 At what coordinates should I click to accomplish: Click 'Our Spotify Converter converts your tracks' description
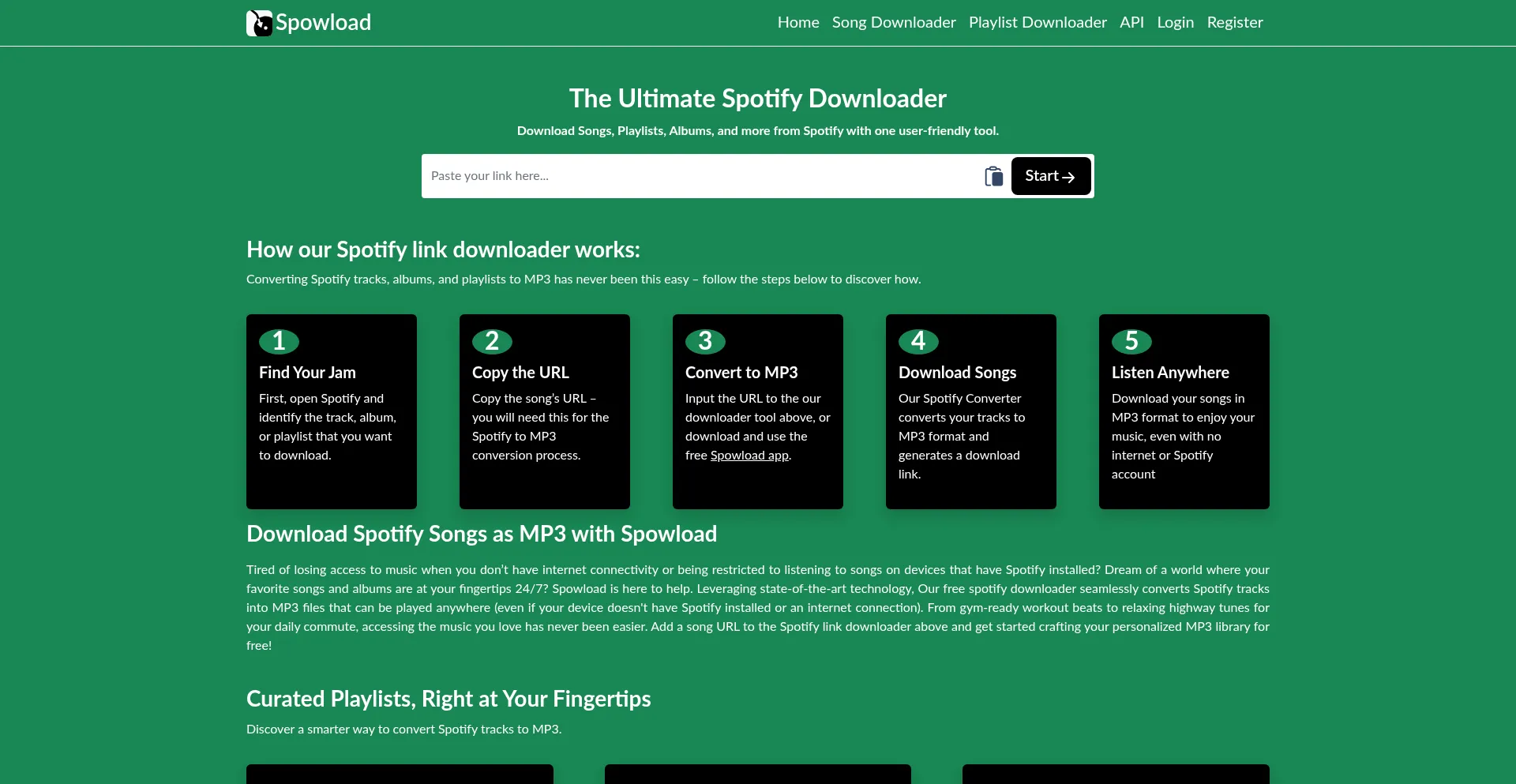pyautogui.click(x=962, y=437)
